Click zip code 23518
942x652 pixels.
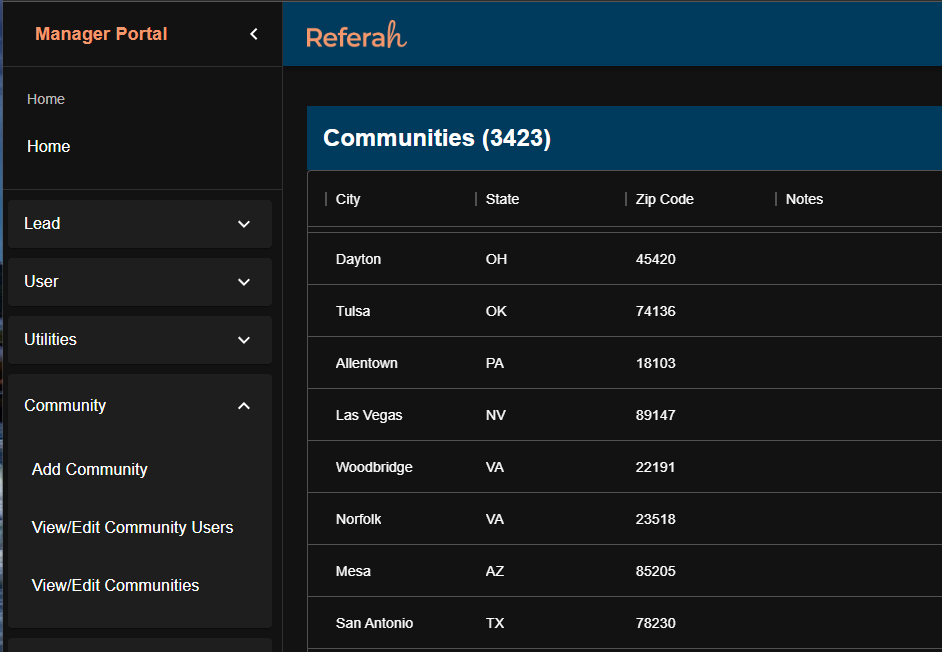tap(655, 519)
